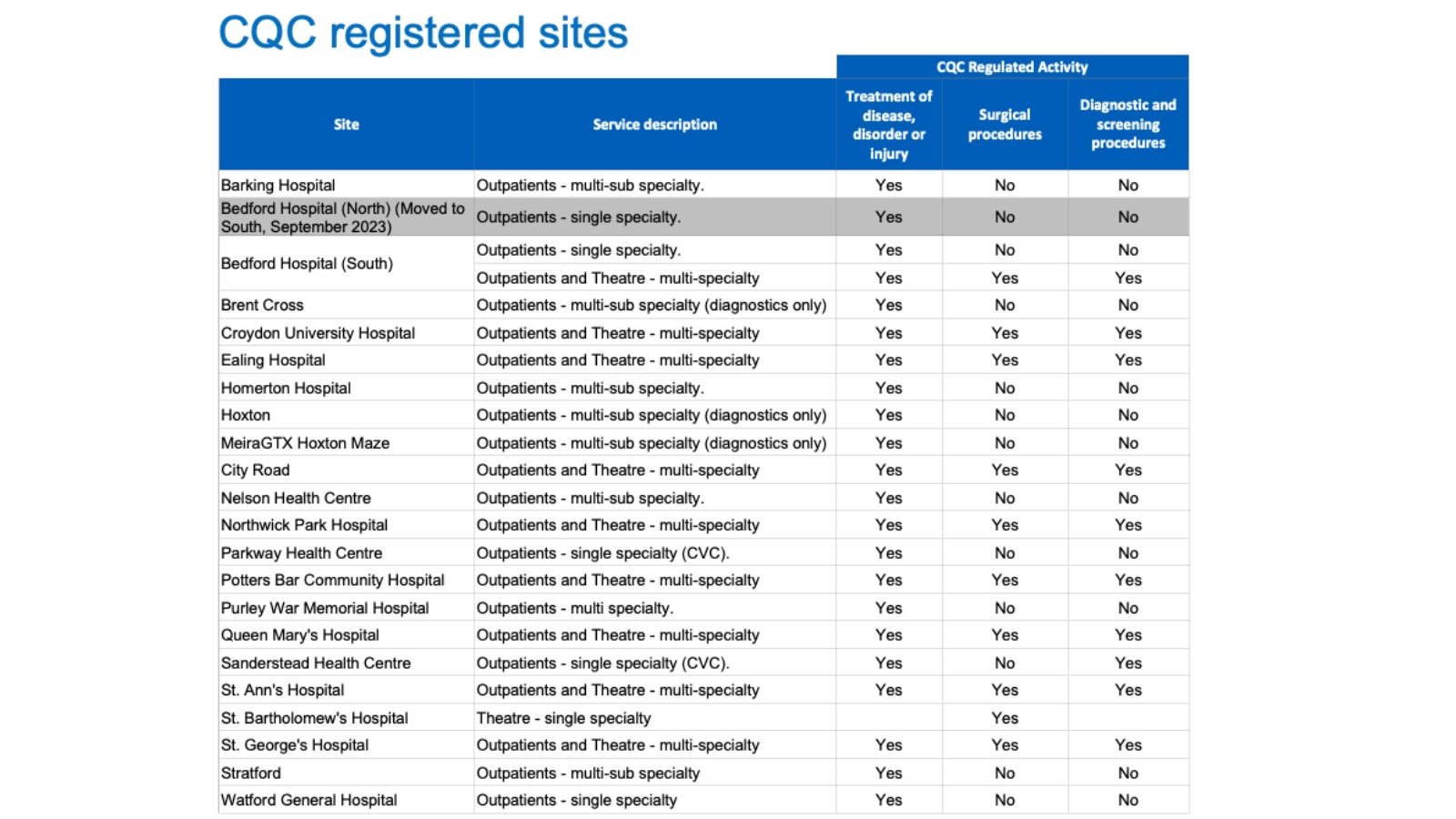
Task: Click 'Diagnostic and screening procedures' header
Action: pyautogui.click(x=1127, y=125)
